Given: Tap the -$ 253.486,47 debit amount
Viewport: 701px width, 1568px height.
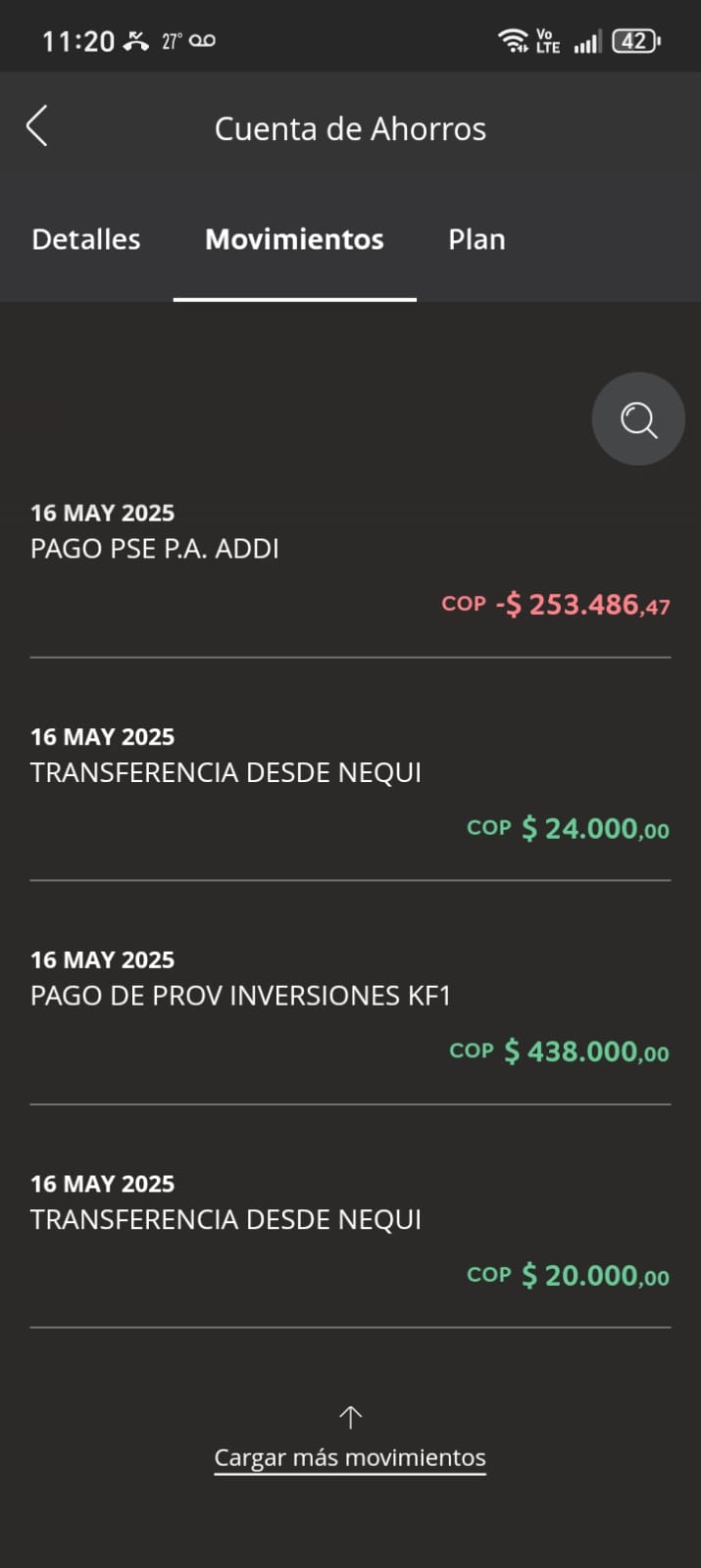Looking at the screenshot, I should pyautogui.click(x=581, y=605).
